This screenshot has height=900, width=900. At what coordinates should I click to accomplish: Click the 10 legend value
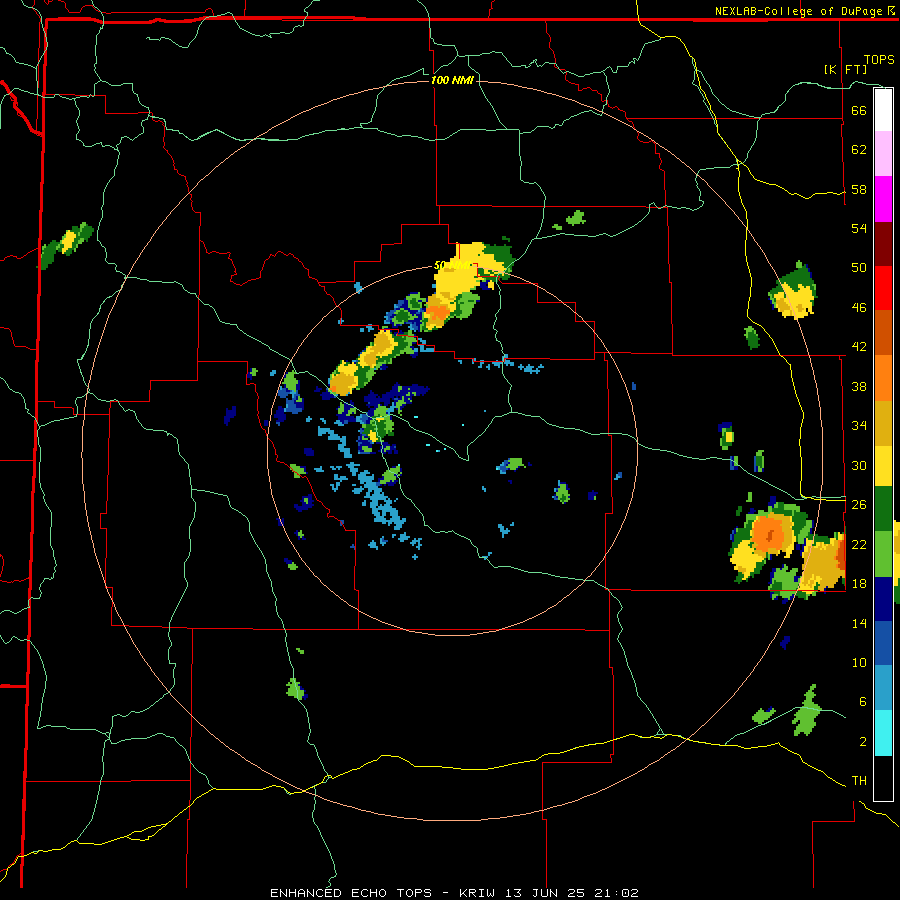859,662
